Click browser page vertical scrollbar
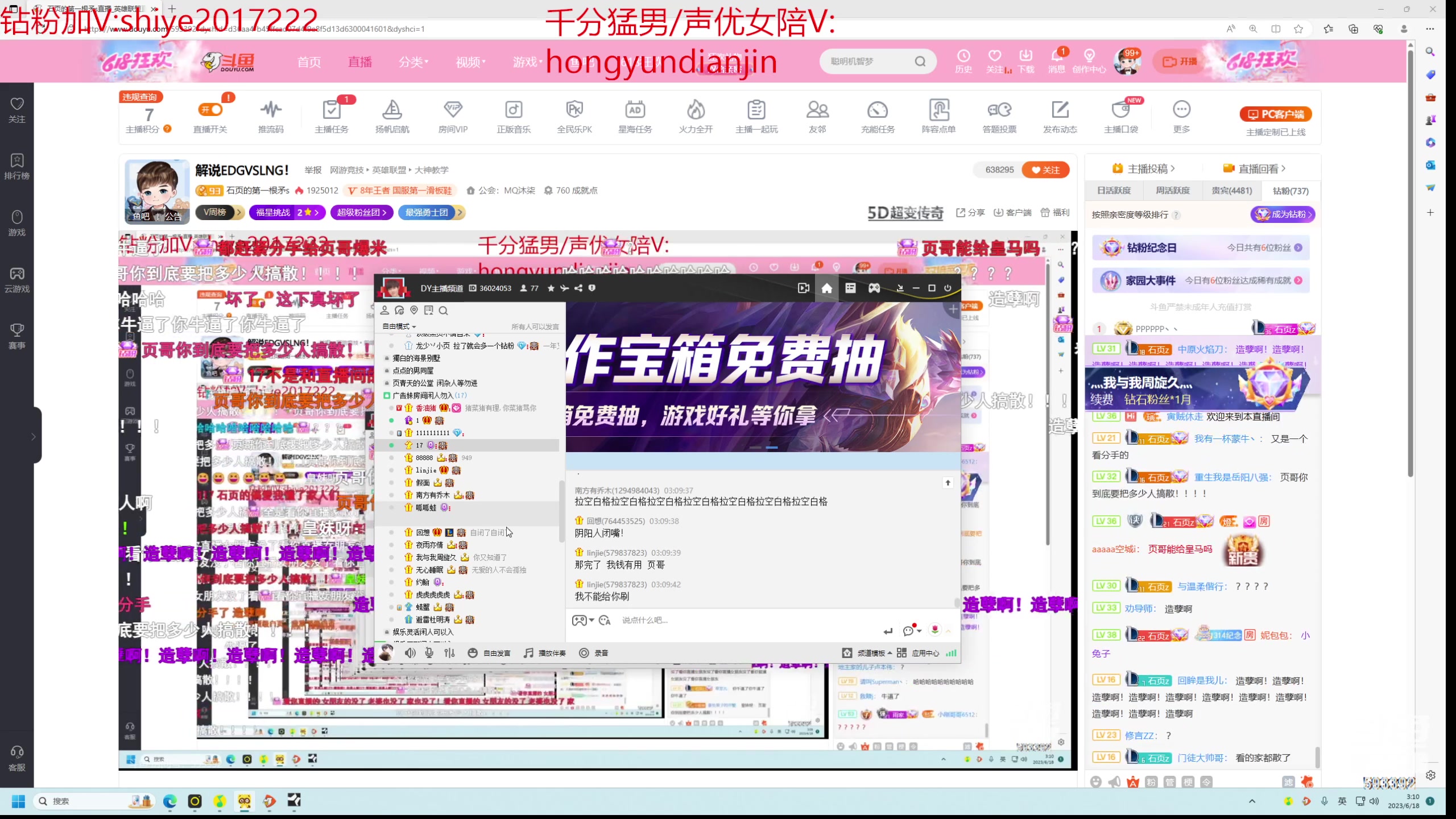 1410,264
